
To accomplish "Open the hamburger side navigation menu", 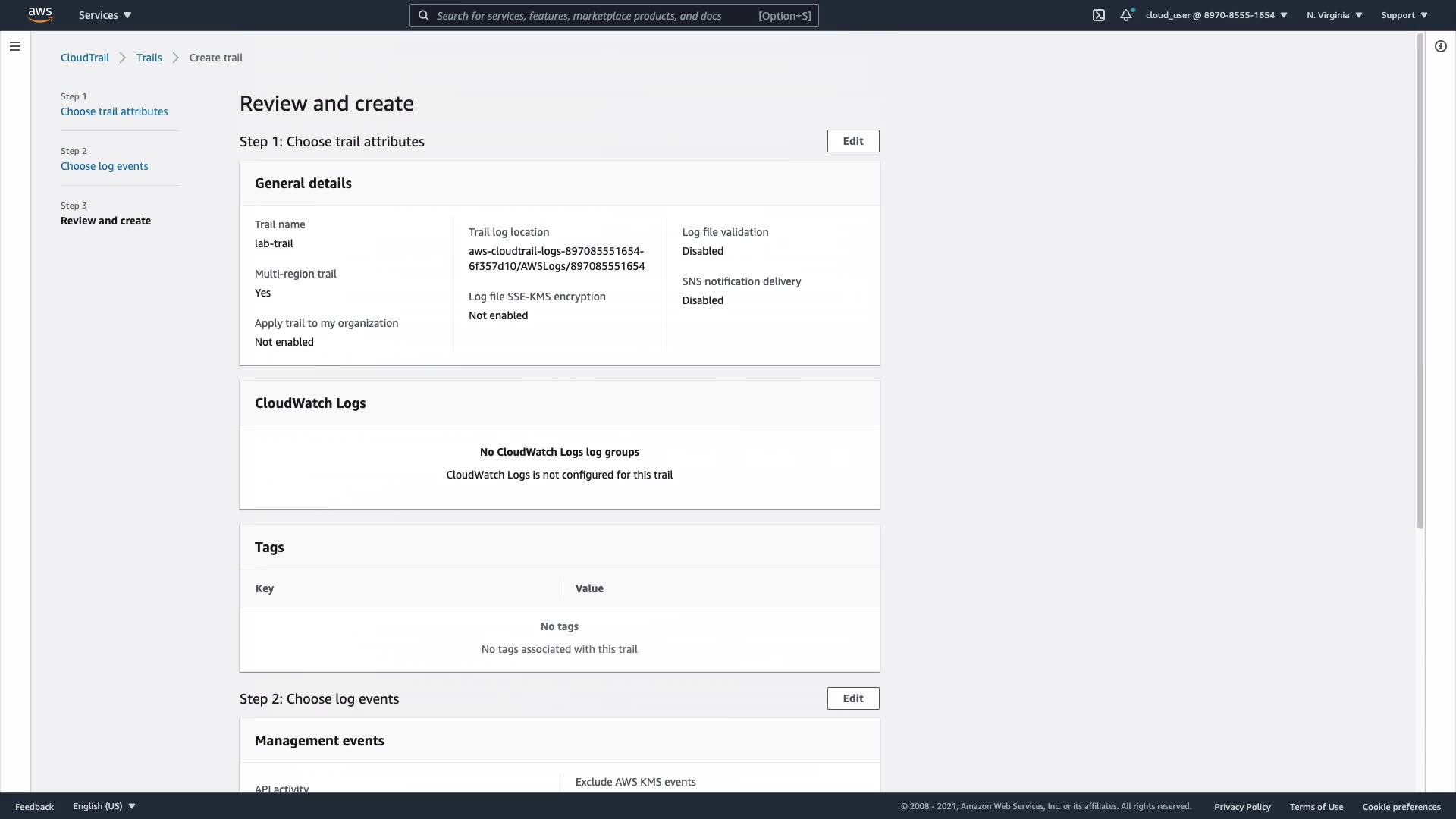I will [14, 46].
